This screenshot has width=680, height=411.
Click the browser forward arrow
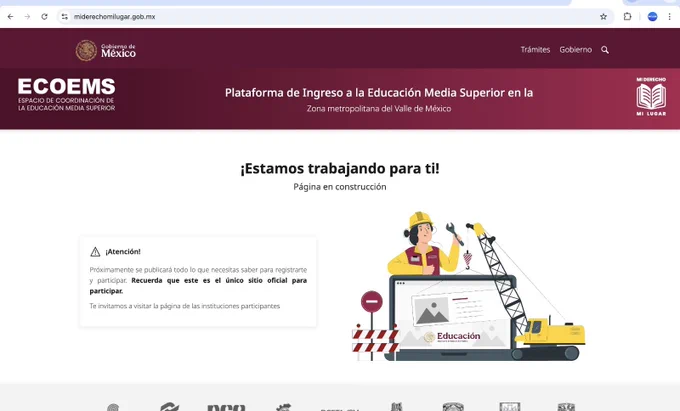[x=27, y=16]
